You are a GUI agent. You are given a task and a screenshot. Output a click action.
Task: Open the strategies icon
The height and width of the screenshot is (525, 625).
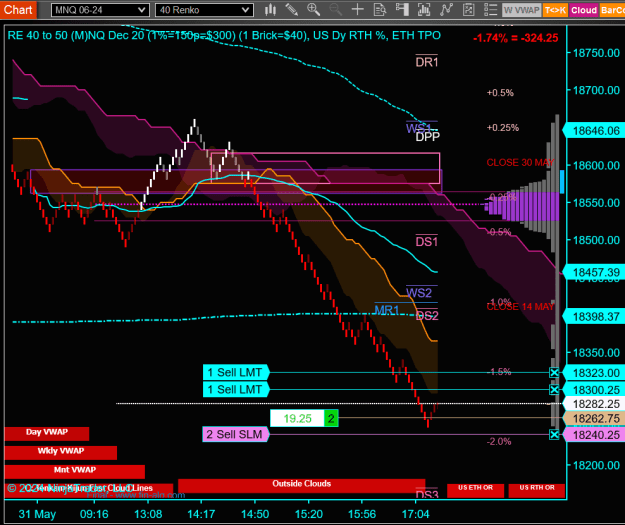tap(468, 10)
